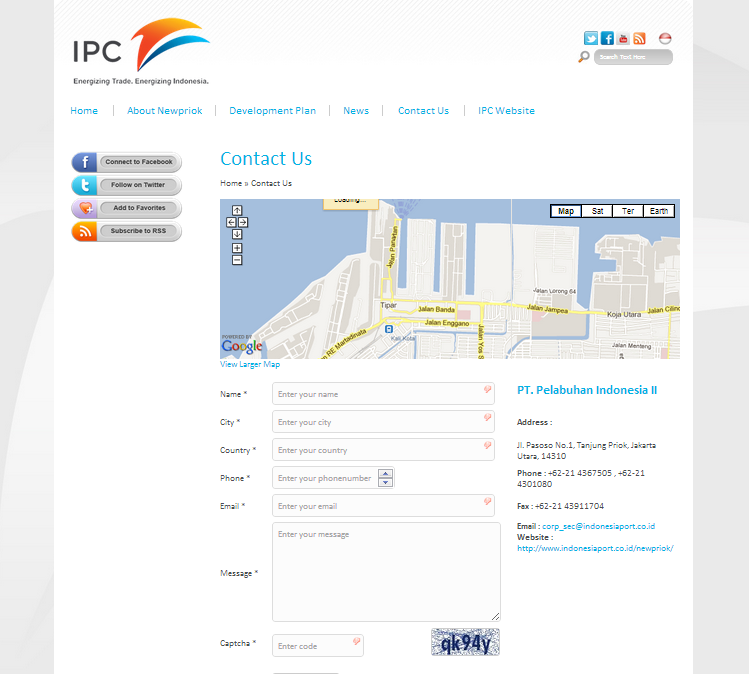Screen dimensions: 749x674
Task: Focus the Name input field
Action: coord(383,394)
